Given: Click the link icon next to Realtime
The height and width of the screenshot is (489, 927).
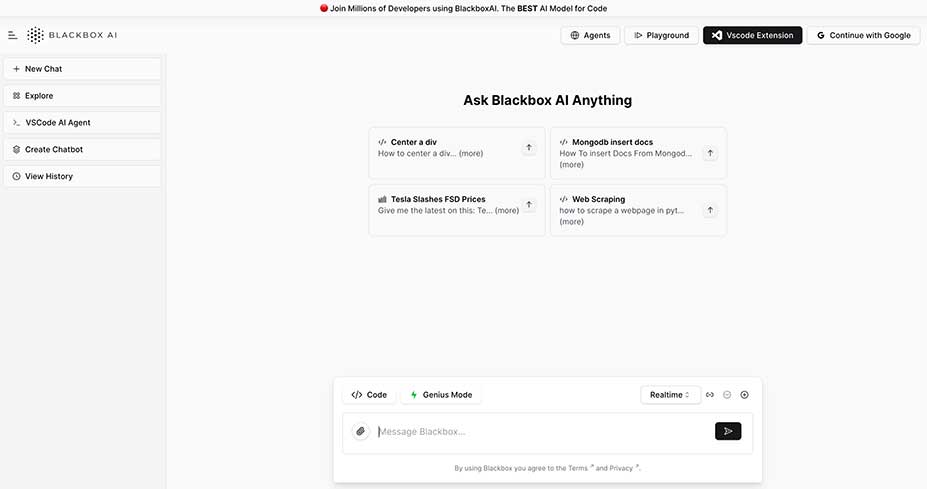Looking at the screenshot, I should coord(710,395).
